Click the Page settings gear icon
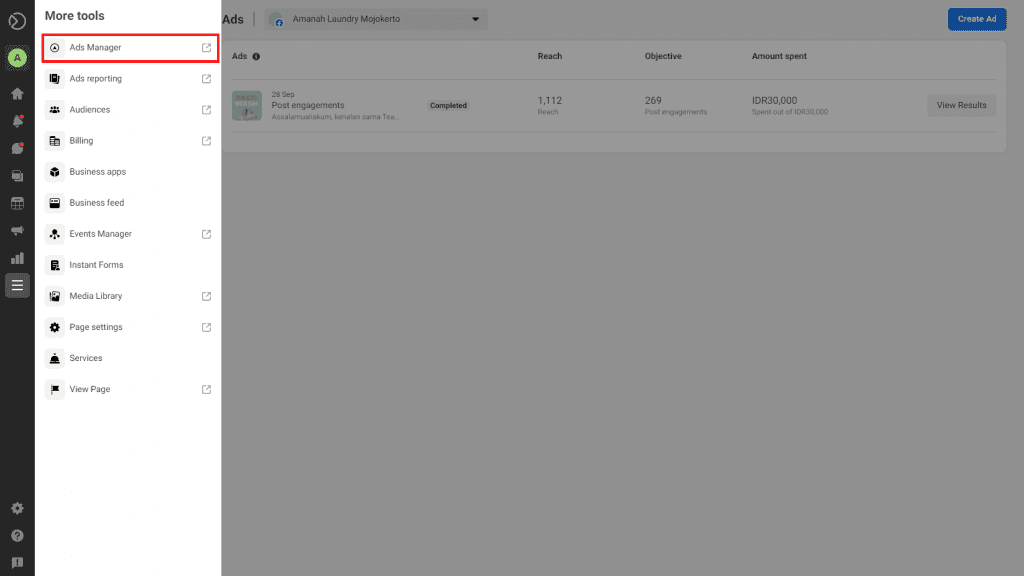The height and width of the screenshot is (576, 1024). [x=55, y=327]
